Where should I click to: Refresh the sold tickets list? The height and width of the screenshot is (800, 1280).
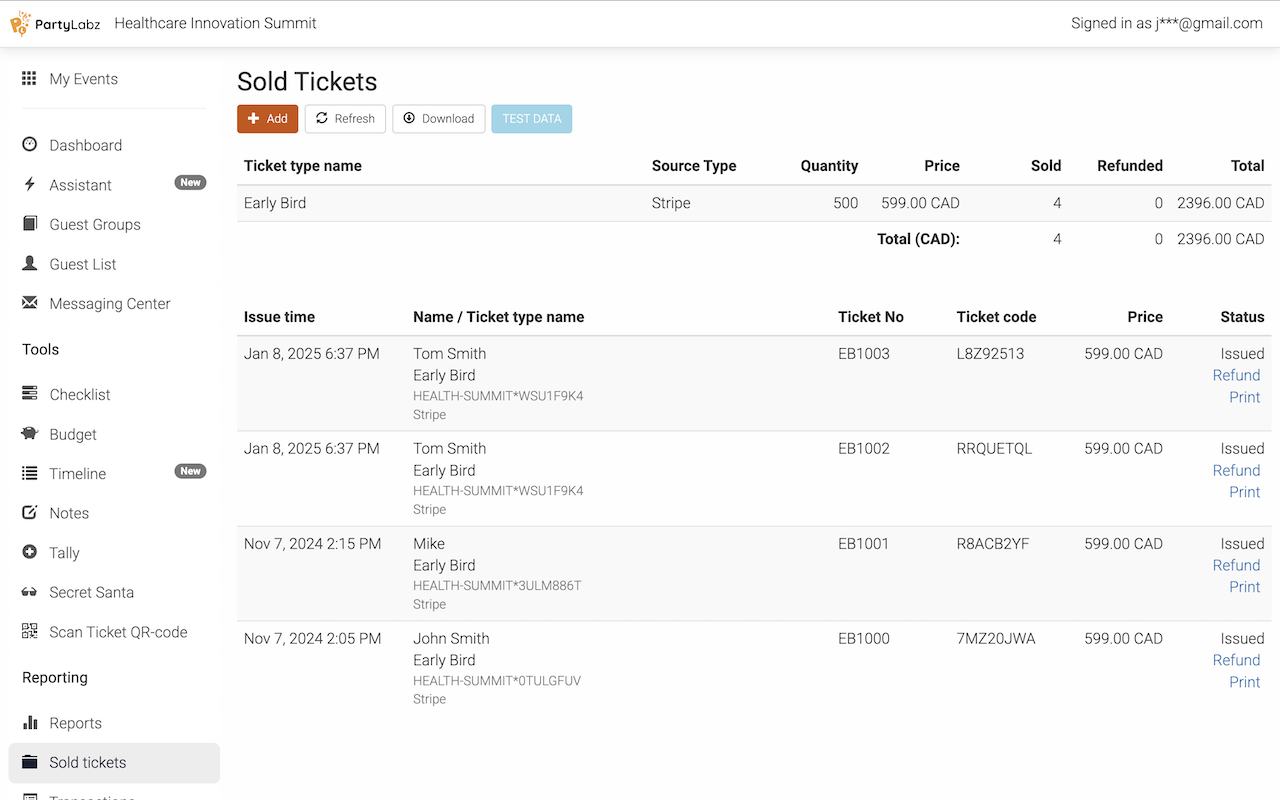pyautogui.click(x=345, y=119)
